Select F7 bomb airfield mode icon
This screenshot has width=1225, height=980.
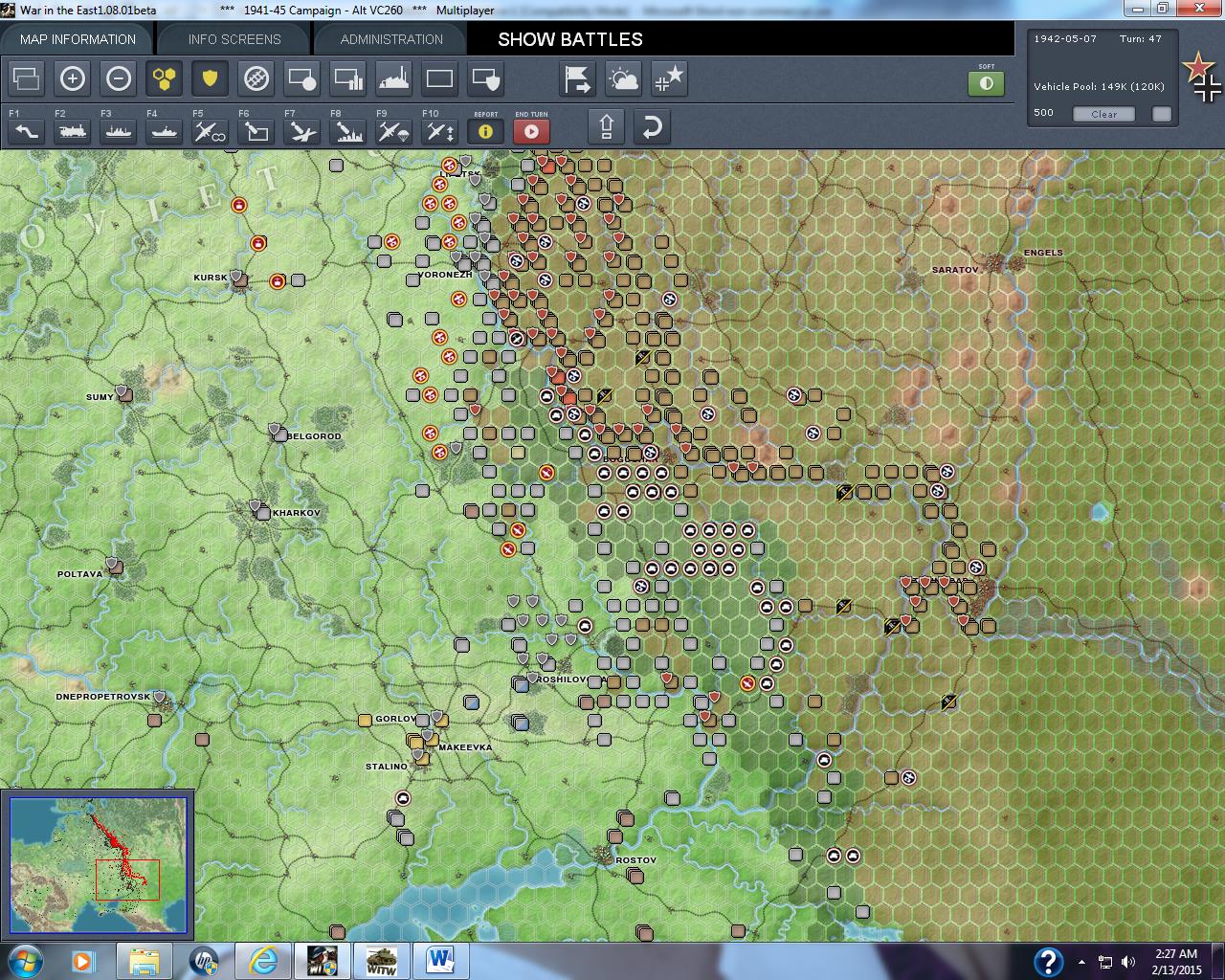(x=302, y=130)
